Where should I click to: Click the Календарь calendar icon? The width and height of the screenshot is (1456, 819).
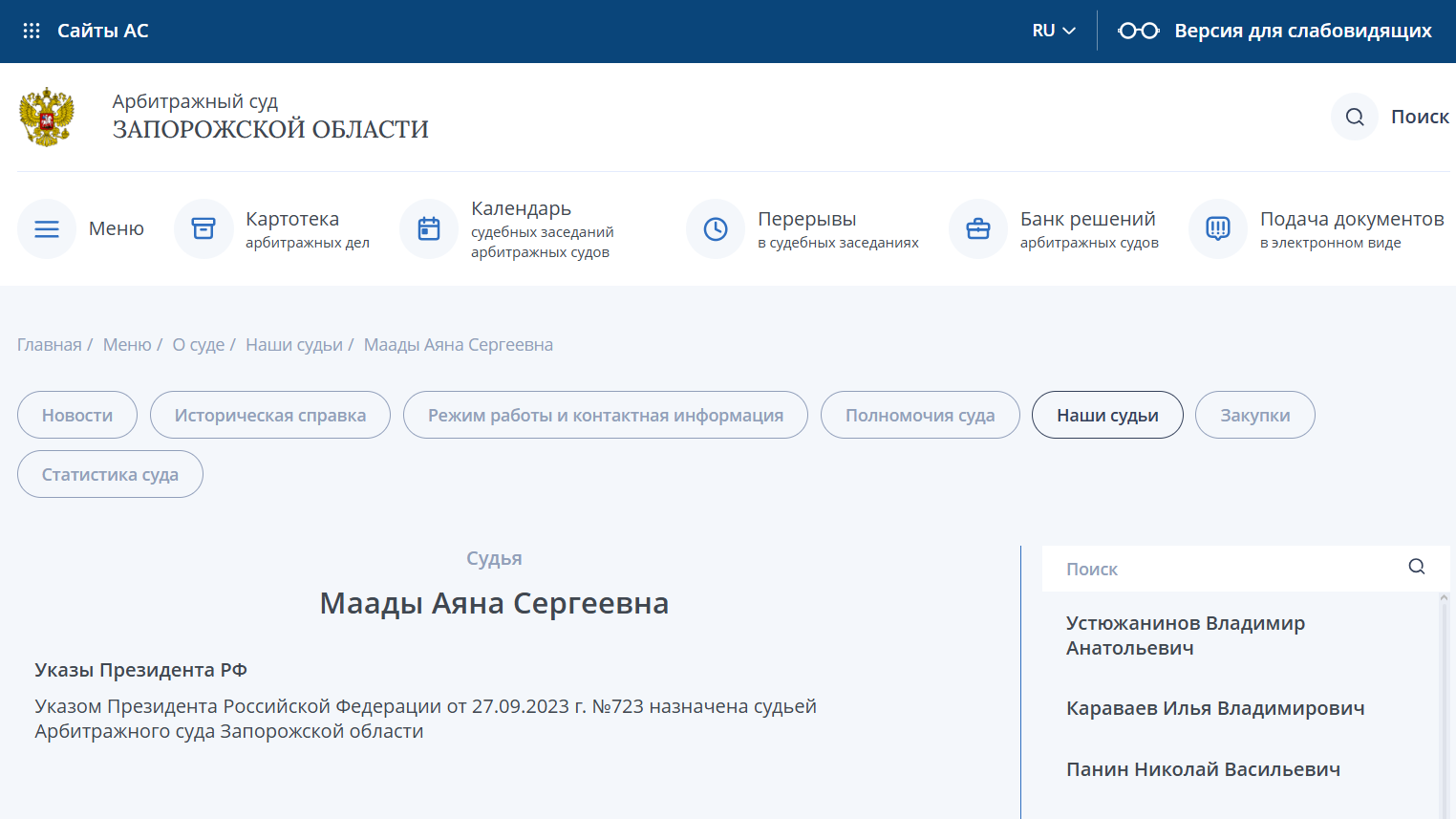(x=429, y=228)
